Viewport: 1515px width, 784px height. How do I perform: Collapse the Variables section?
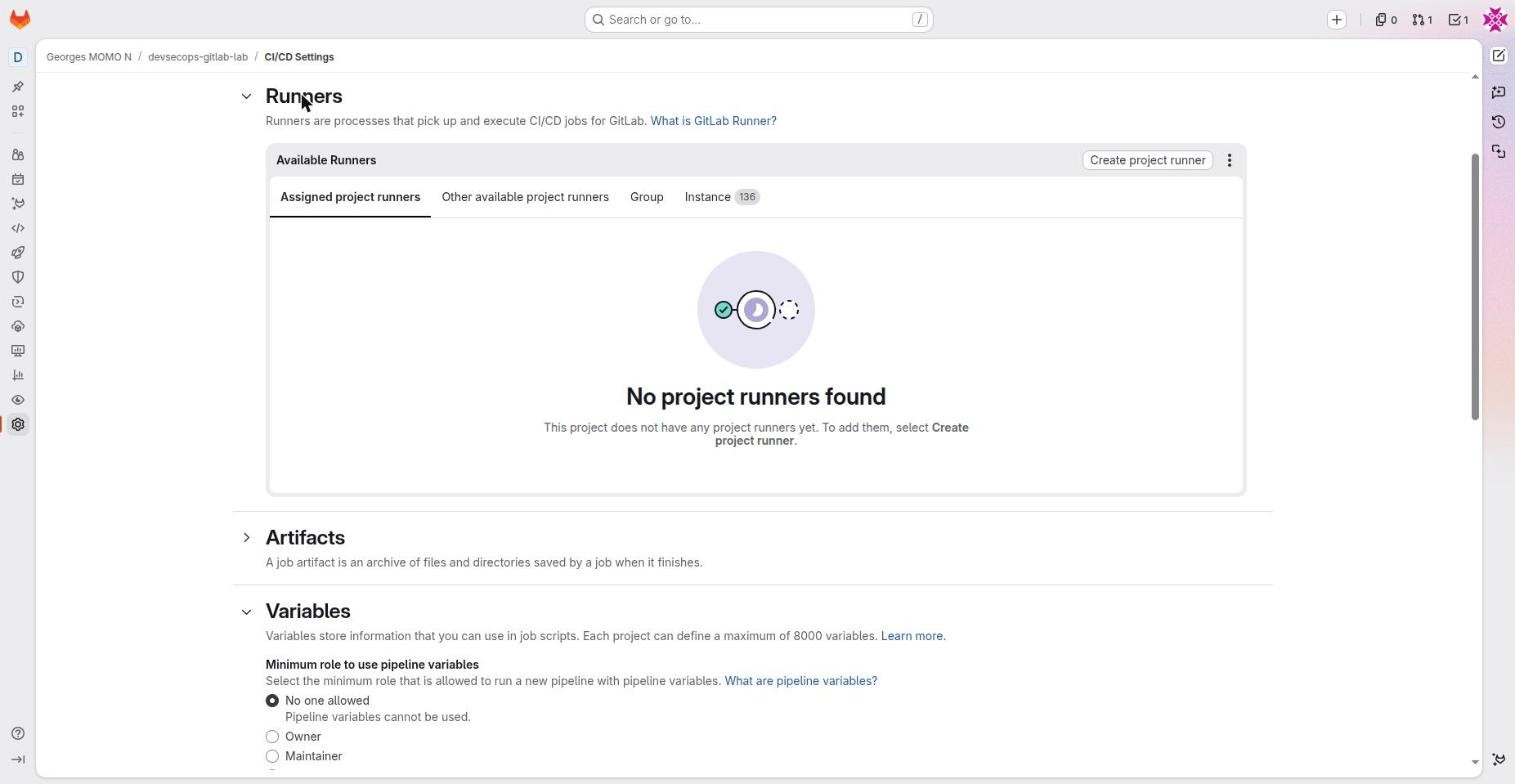point(246,612)
